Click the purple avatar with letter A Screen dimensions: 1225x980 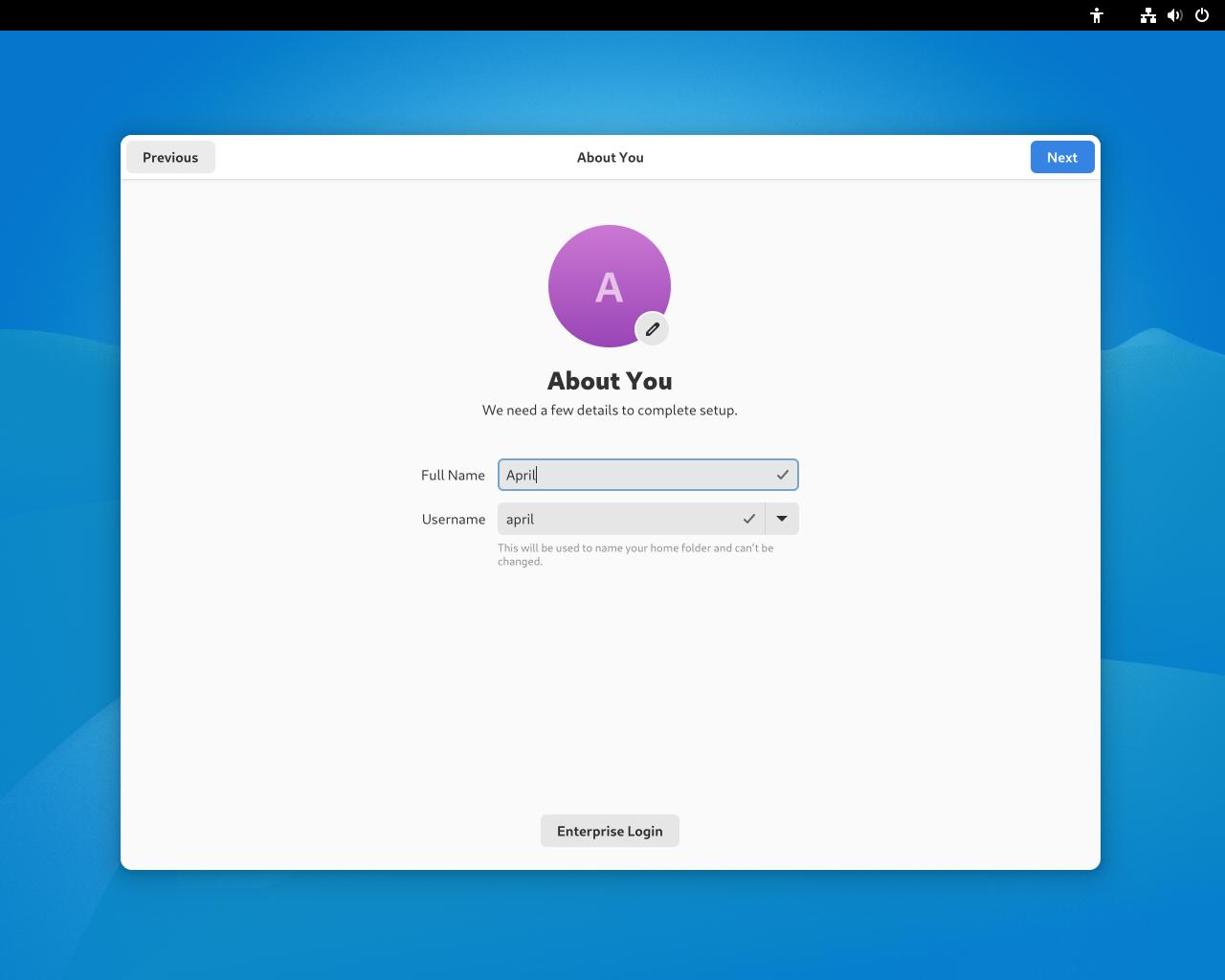point(609,285)
